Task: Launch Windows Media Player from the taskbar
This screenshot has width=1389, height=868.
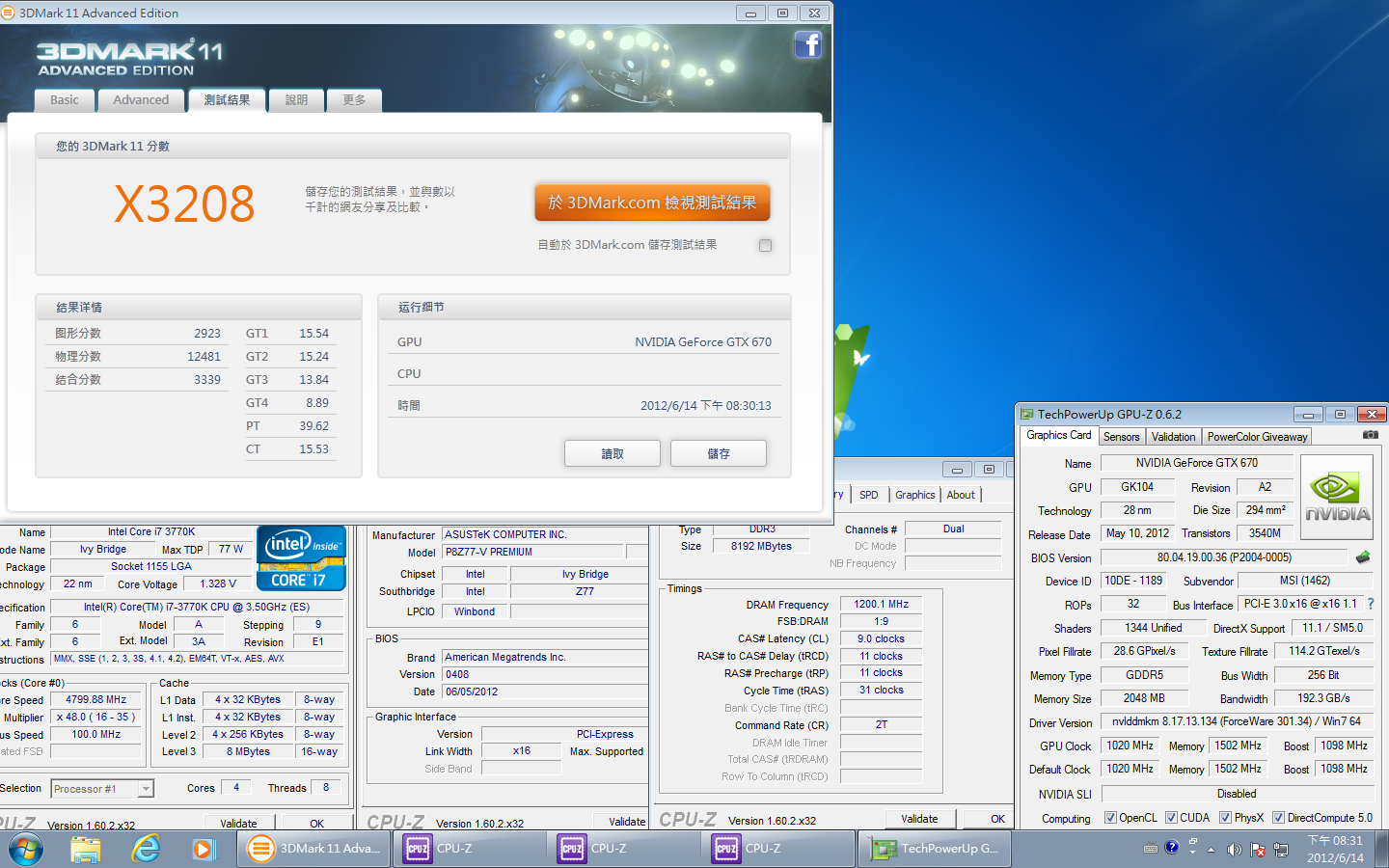Action: [203, 849]
